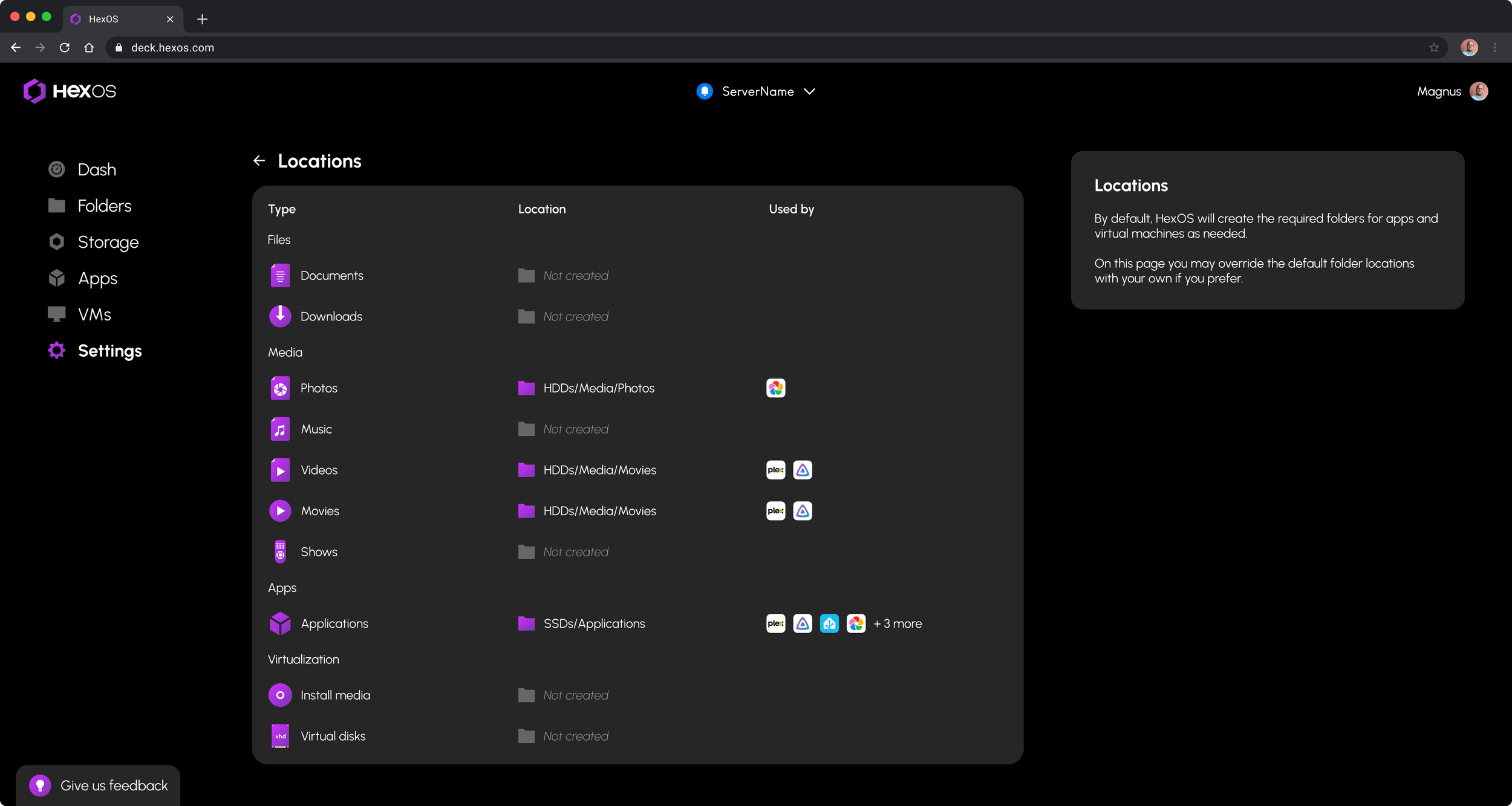Click the Plex icon next to Movies
The width and height of the screenshot is (1512, 806).
pyautogui.click(x=775, y=510)
